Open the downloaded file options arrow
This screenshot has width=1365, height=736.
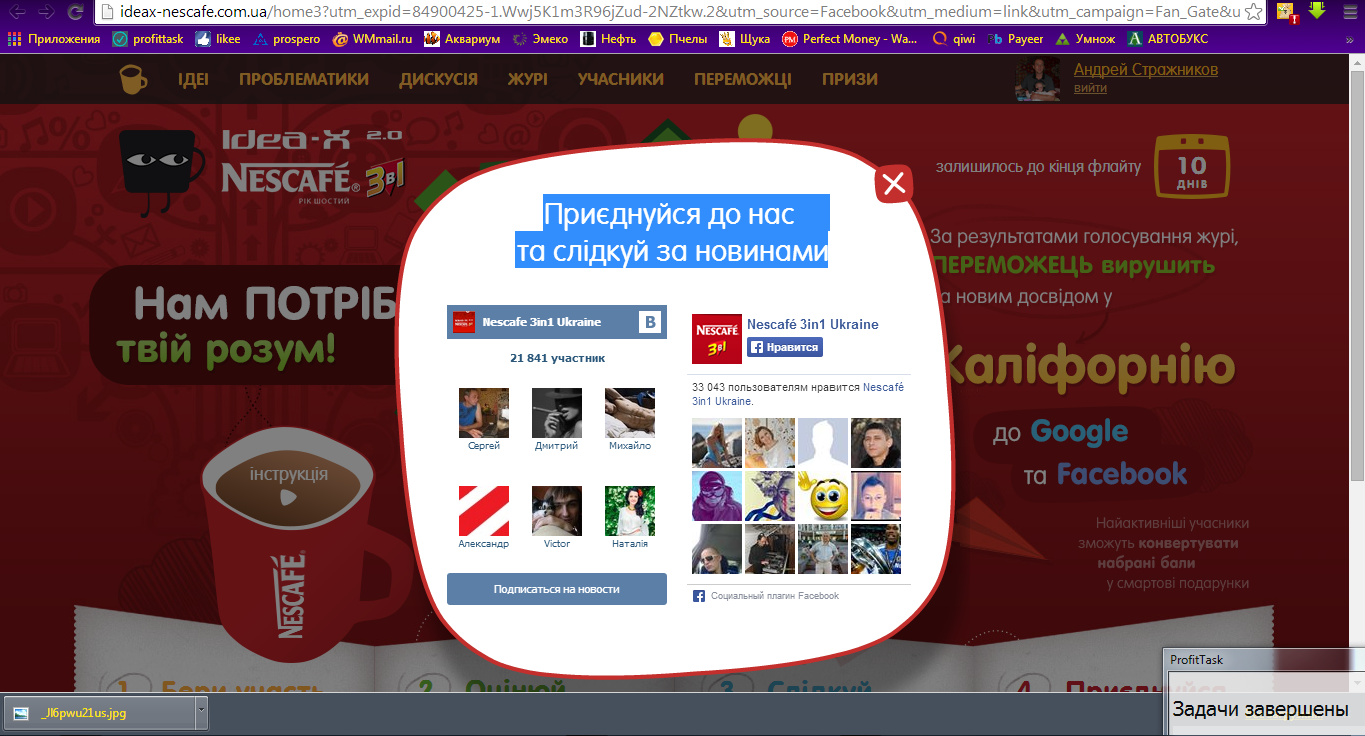point(201,712)
